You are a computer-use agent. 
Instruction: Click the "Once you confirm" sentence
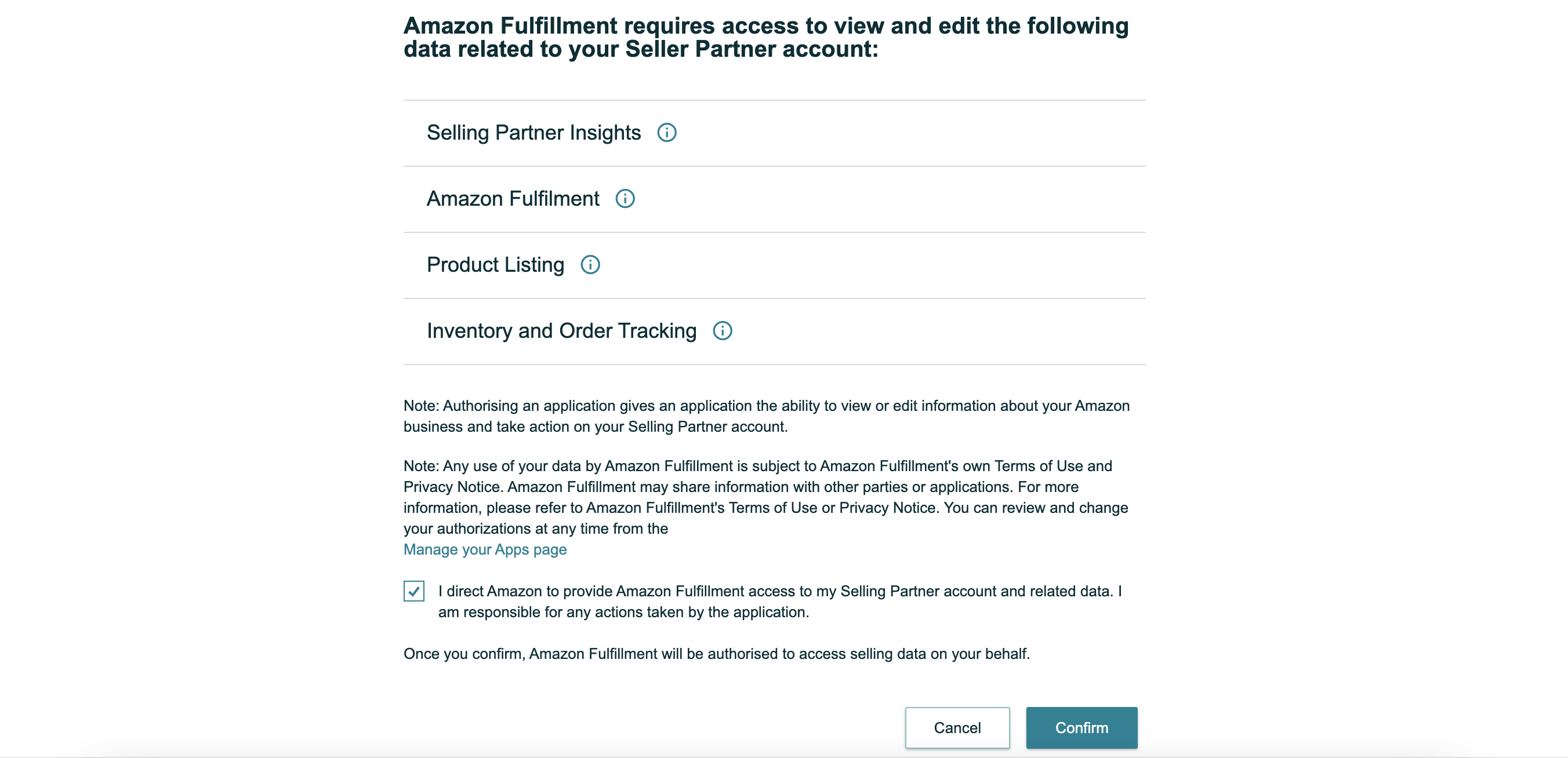[x=716, y=654]
